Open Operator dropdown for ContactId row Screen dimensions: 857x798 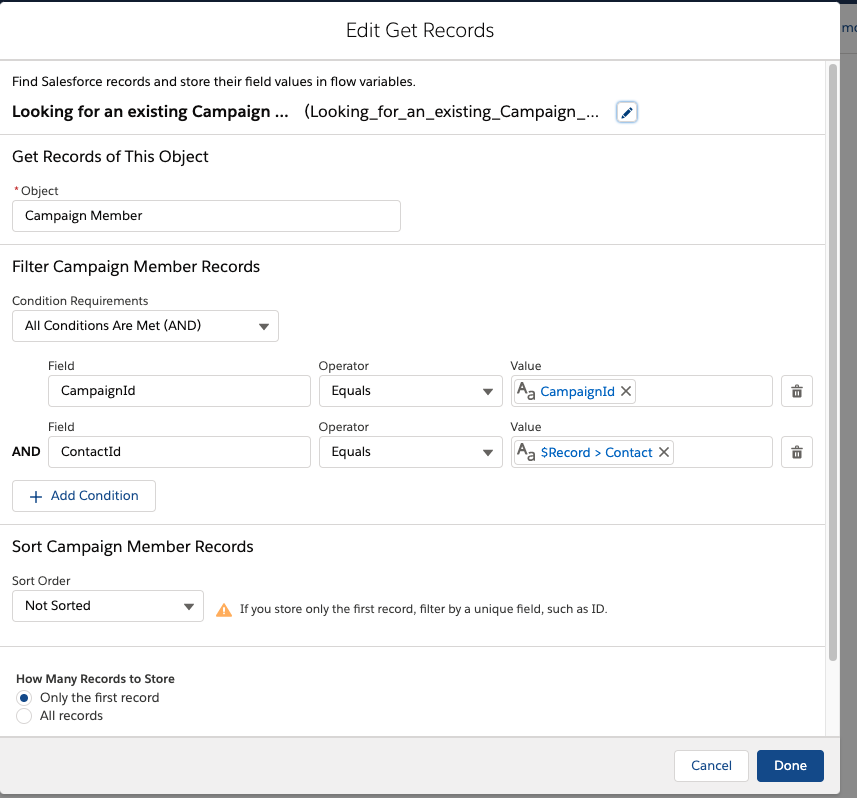[410, 452]
